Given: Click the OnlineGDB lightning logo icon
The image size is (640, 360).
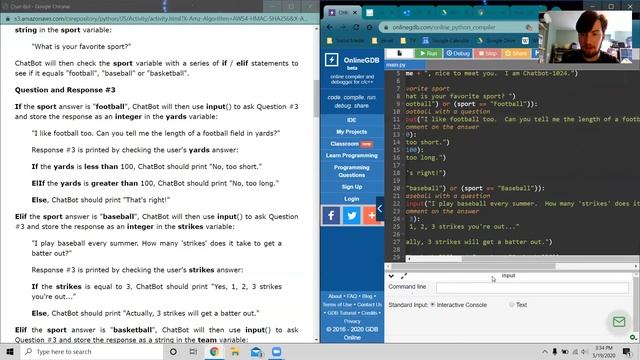Looking at the screenshot, I should [331, 60].
